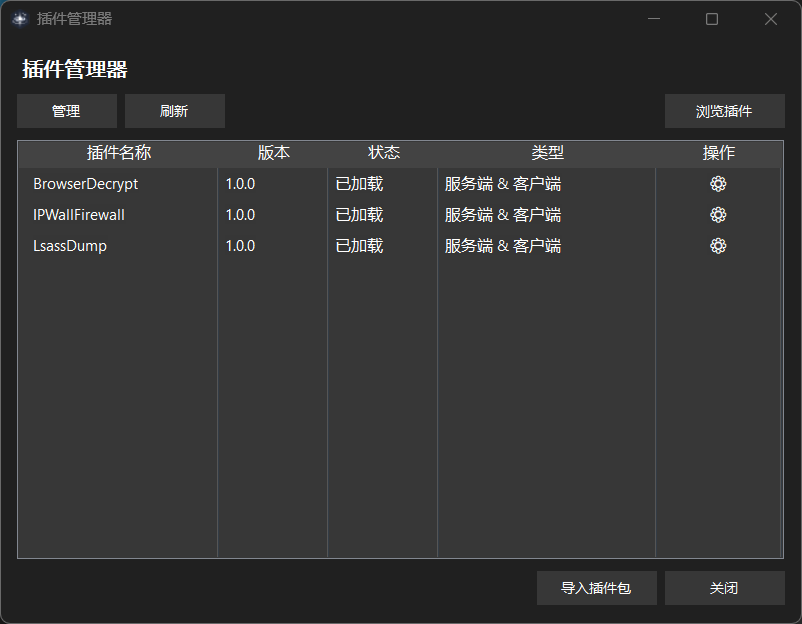Close the 插件管理器 window via title bar

pyautogui.click(x=771, y=19)
